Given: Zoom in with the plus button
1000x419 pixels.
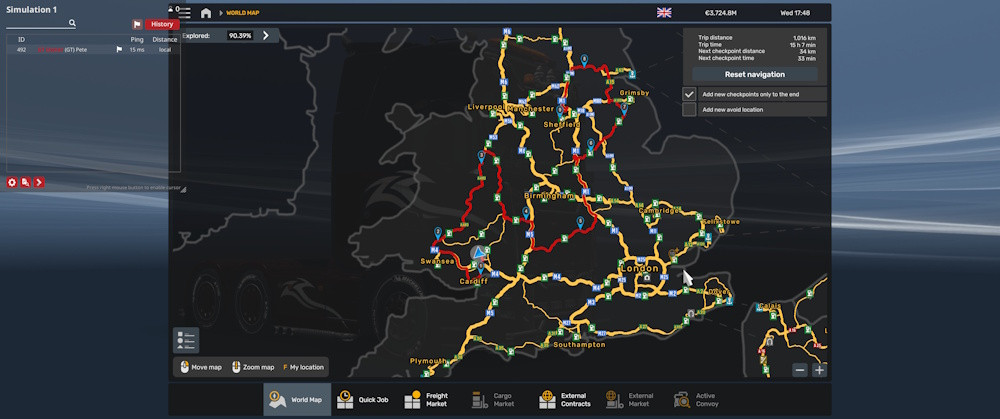Looking at the screenshot, I should tap(819, 370).
